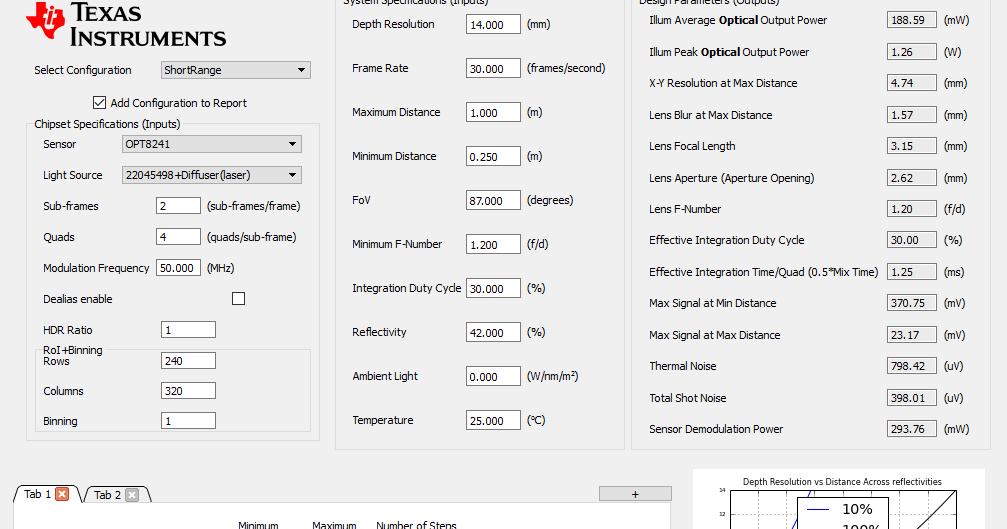
Task: Edit the Depth Resolution input
Action: pyautogui.click(x=493, y=24)
